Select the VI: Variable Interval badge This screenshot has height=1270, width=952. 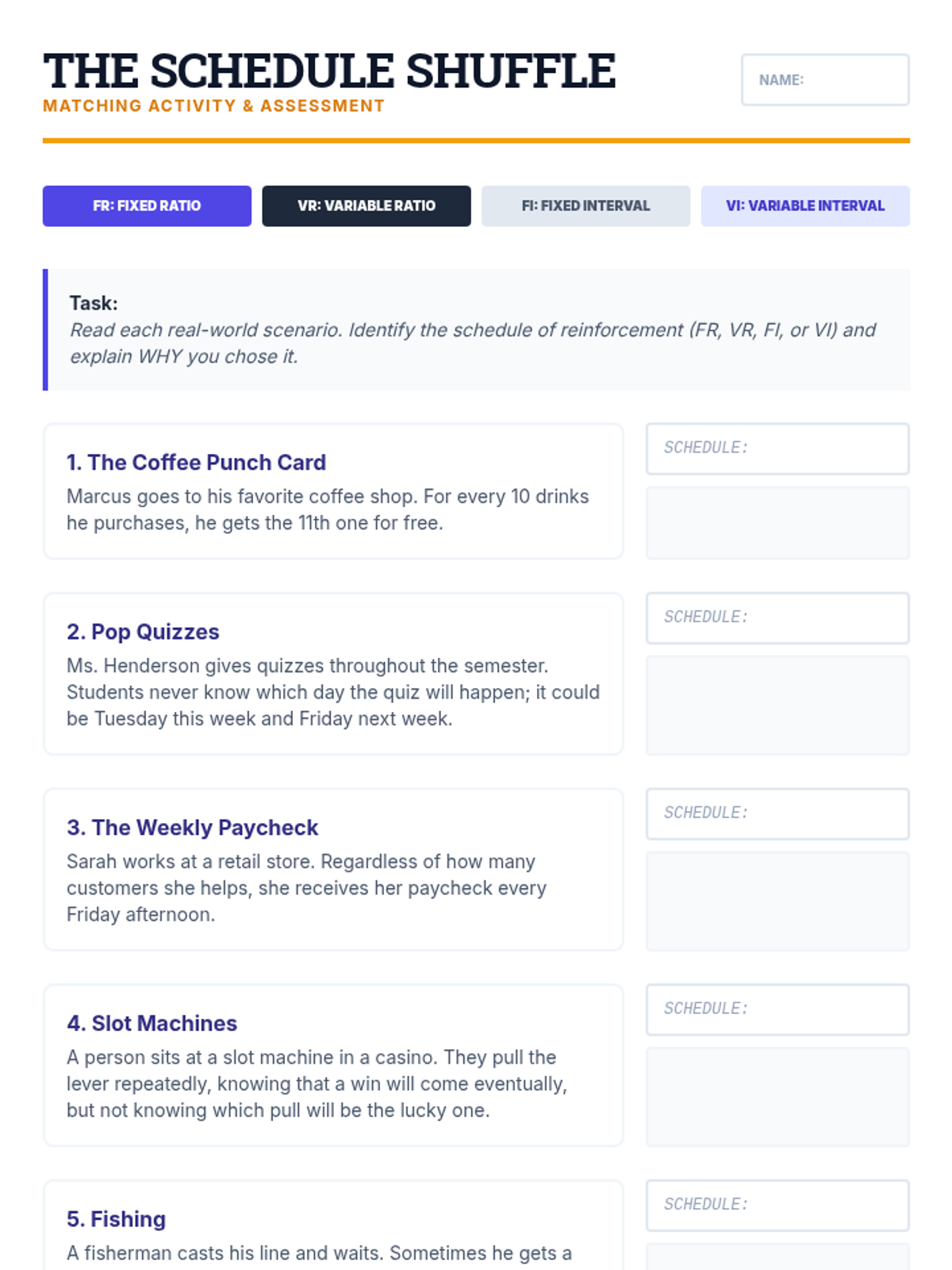coord(805,206)
